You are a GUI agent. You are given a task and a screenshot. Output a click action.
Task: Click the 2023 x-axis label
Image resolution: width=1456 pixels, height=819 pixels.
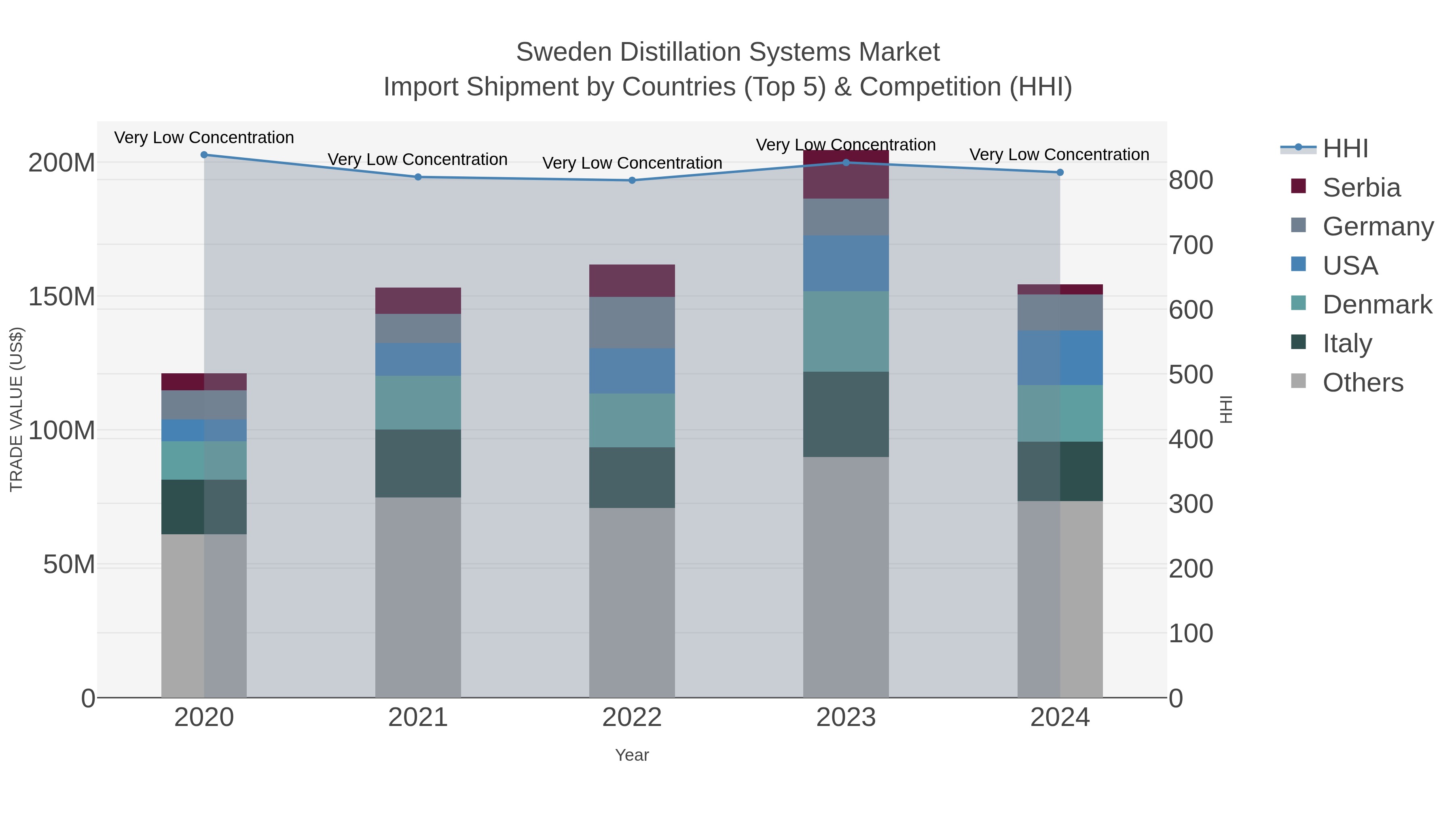coord(846,718)
